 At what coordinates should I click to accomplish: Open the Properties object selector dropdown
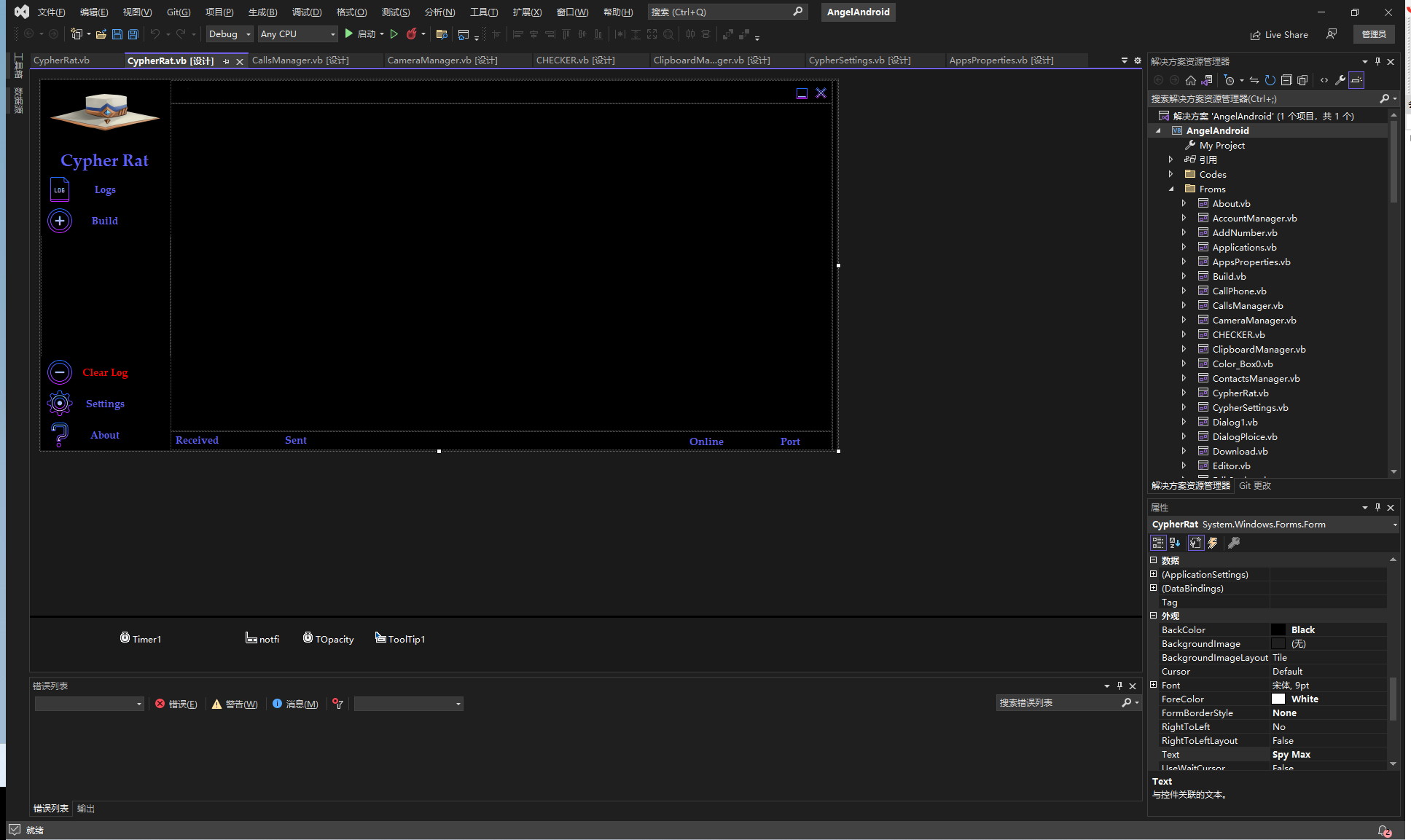(x=1395, y=525)
